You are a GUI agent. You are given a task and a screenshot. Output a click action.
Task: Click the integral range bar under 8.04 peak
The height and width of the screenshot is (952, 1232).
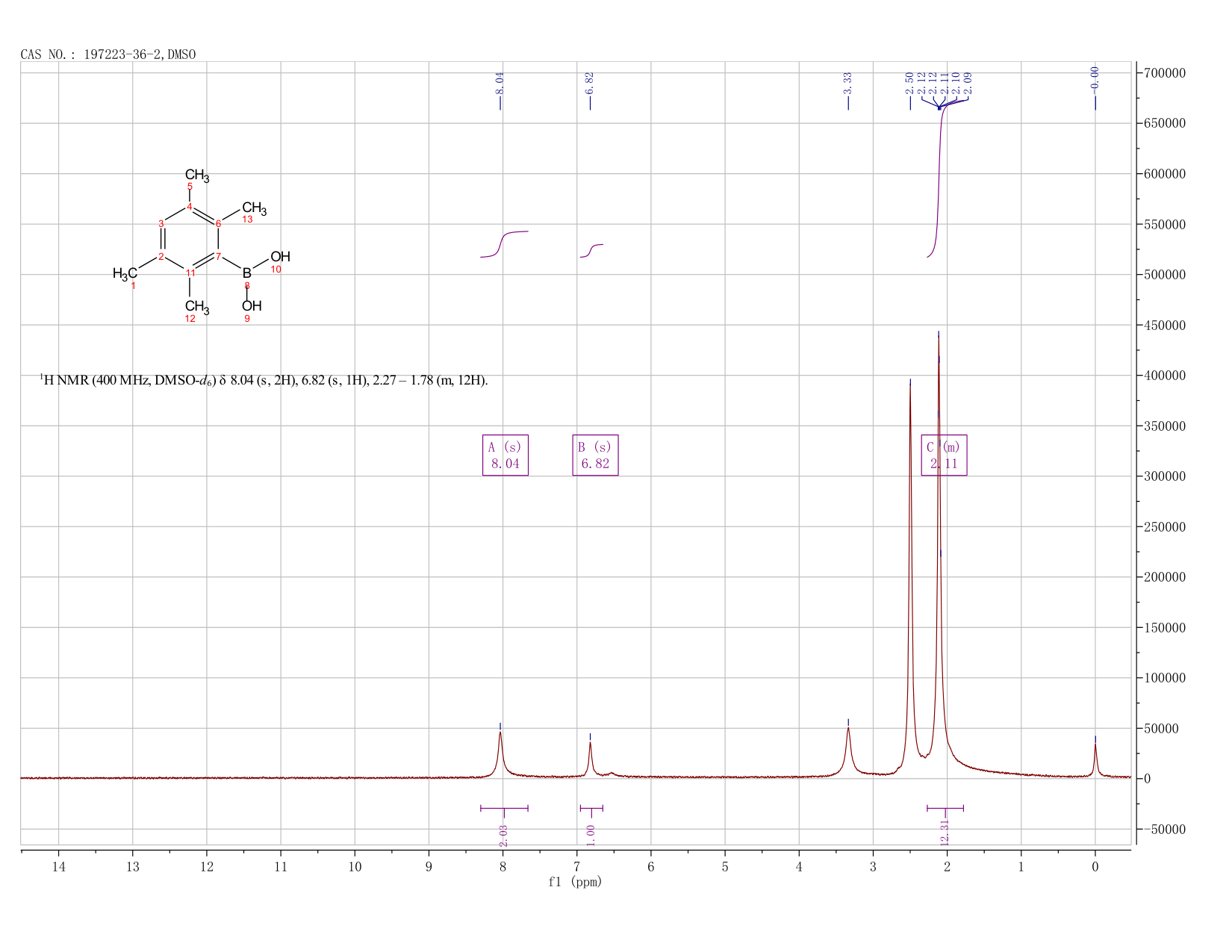[x=504, y=808]
